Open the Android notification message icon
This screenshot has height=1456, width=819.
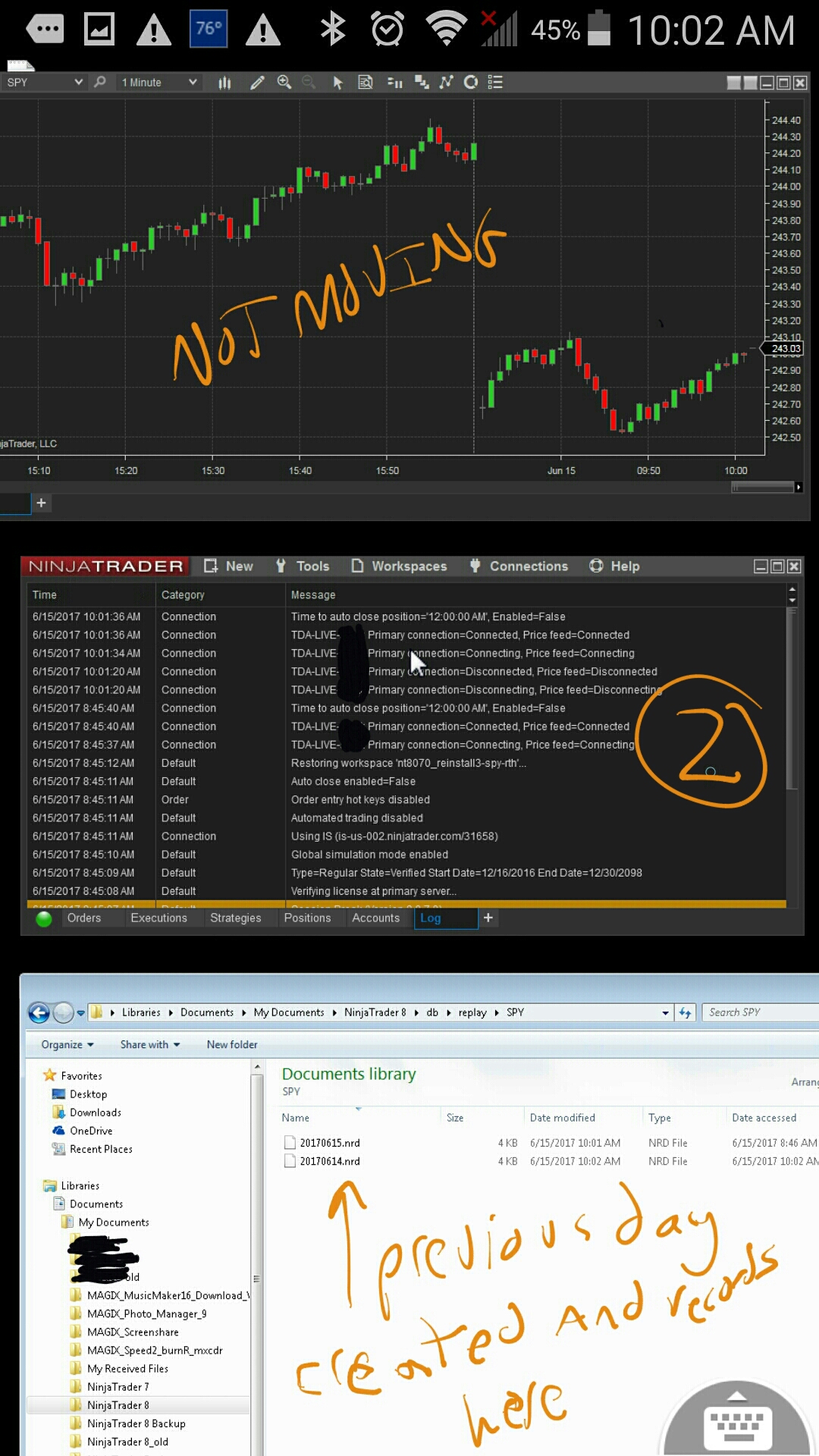[45, 30]
